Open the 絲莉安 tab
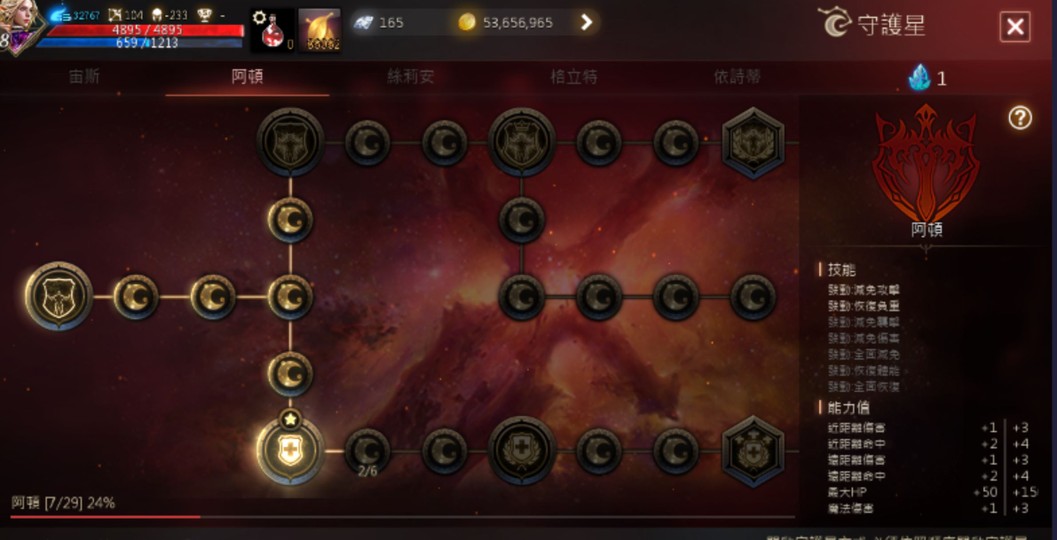Viewport: 1057px width, 540px height. [x=411, y=77]
